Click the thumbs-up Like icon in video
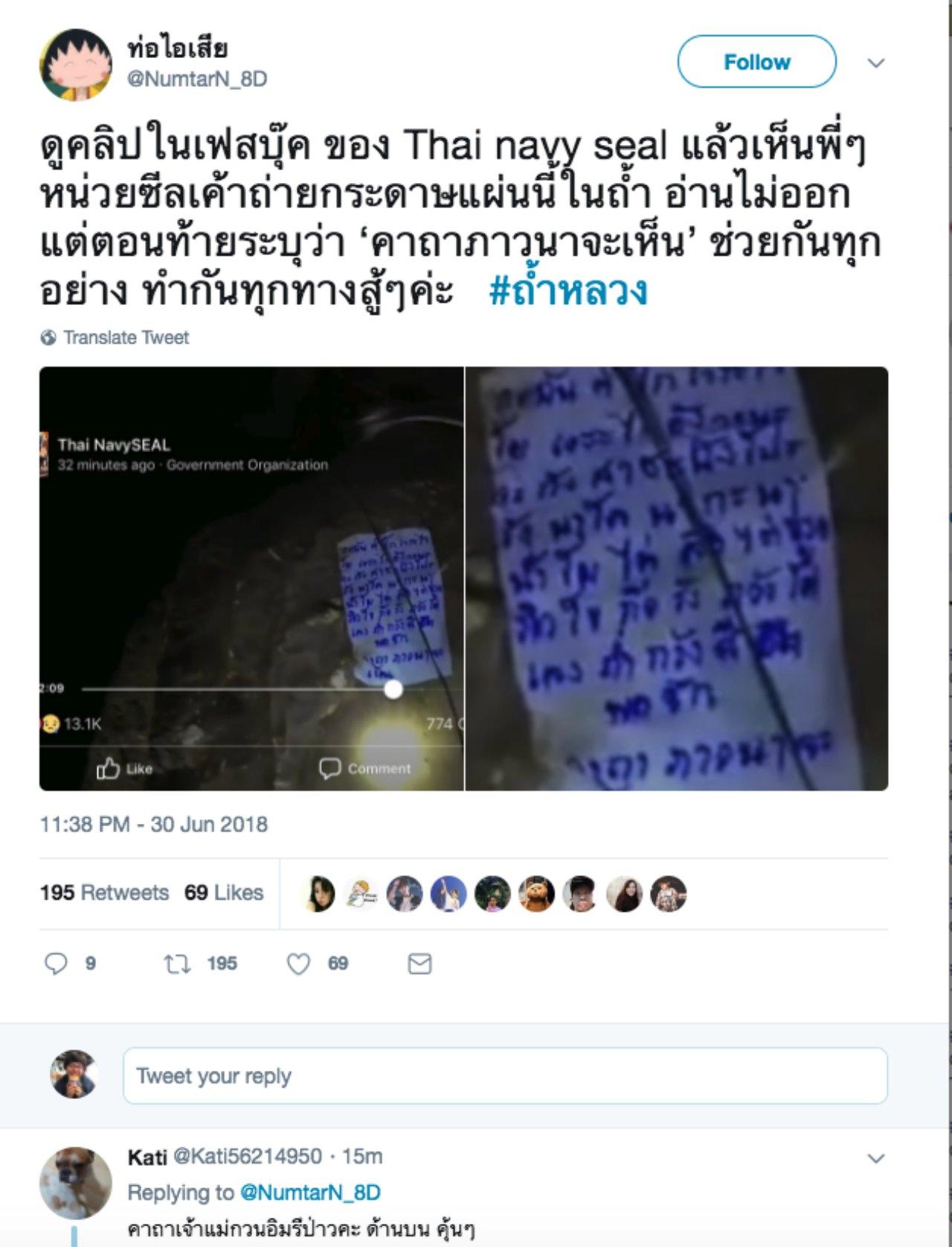The height and width of the screenshot is (1247, 952). click(108, 768)
